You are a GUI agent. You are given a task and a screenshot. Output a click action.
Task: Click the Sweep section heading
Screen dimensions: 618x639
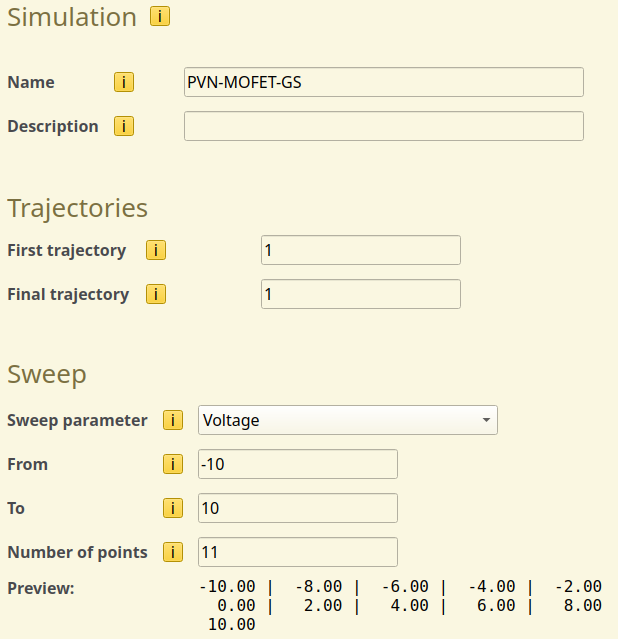click(47, 374)
